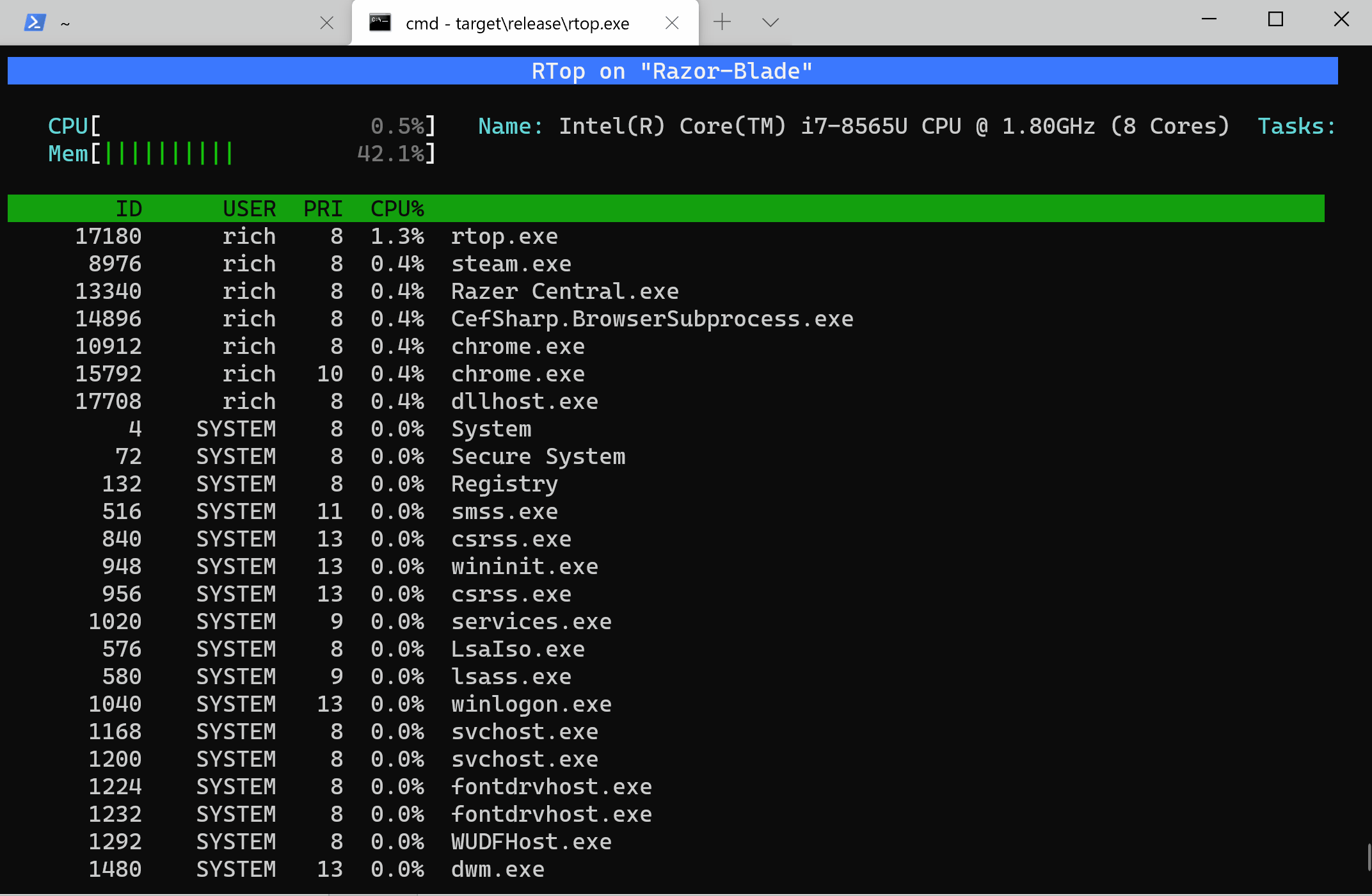Click the vertical scrollbar thumb
The height and width of the screenshot is (896, 1372).
[x=1369, y=858]
